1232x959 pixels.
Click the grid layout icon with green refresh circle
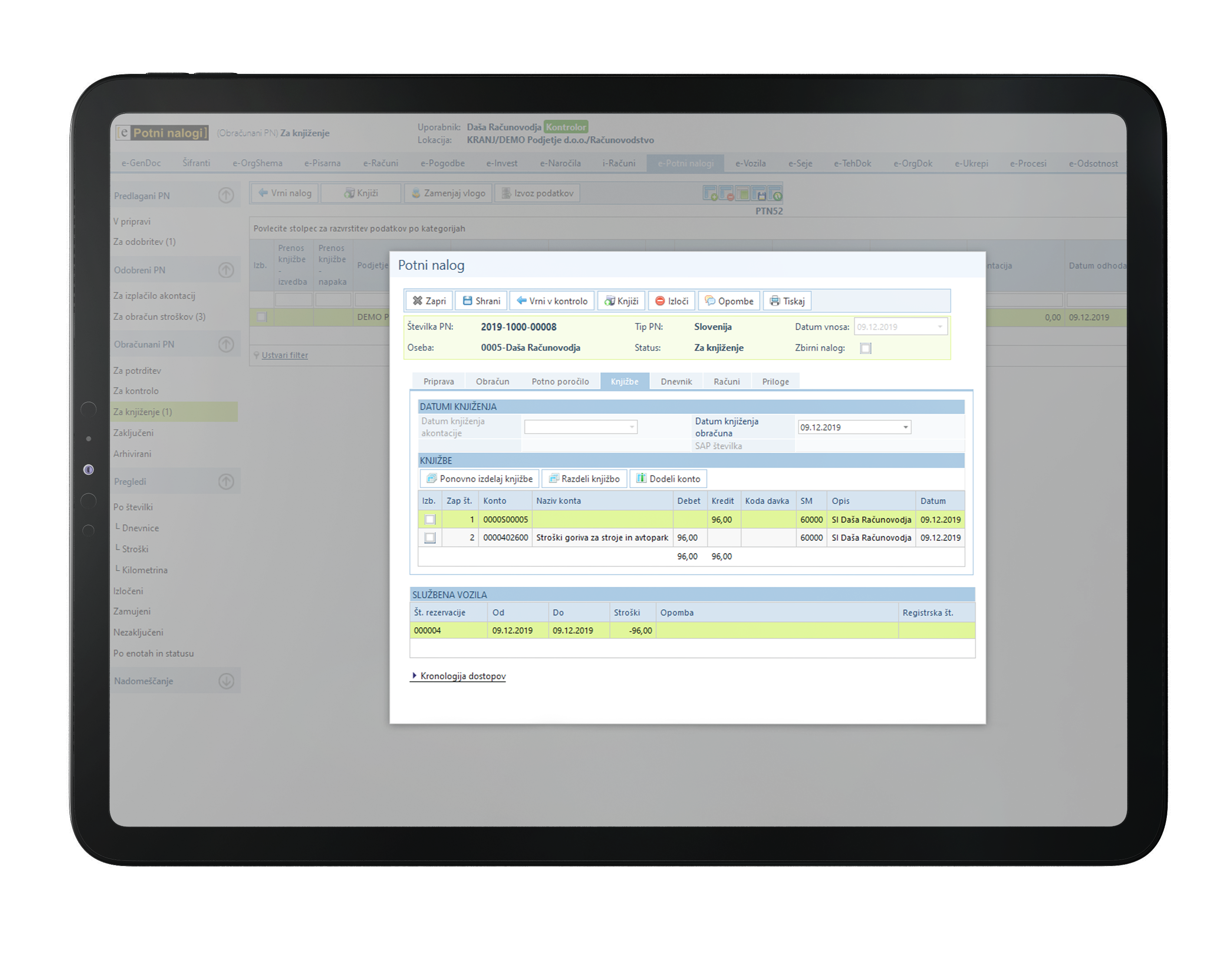[775, 194]
